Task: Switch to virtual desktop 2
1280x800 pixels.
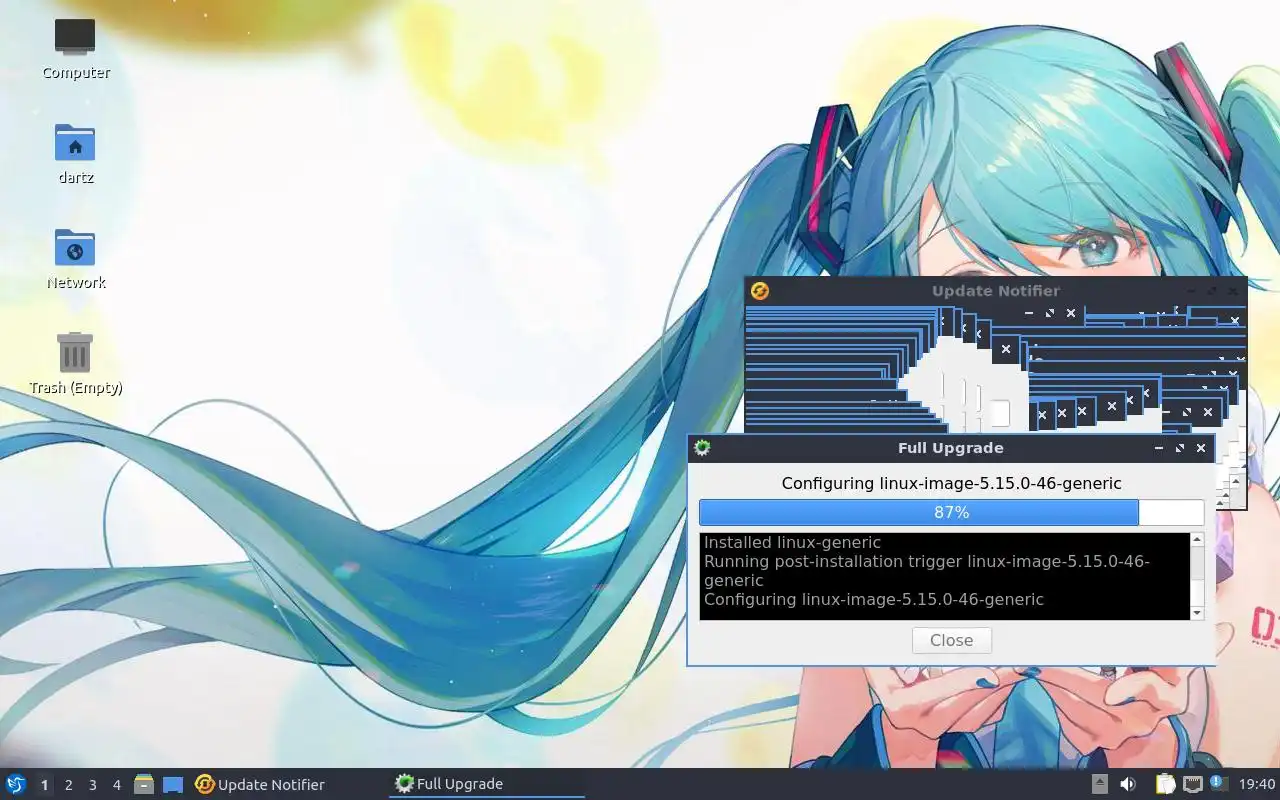Action: 68,785
